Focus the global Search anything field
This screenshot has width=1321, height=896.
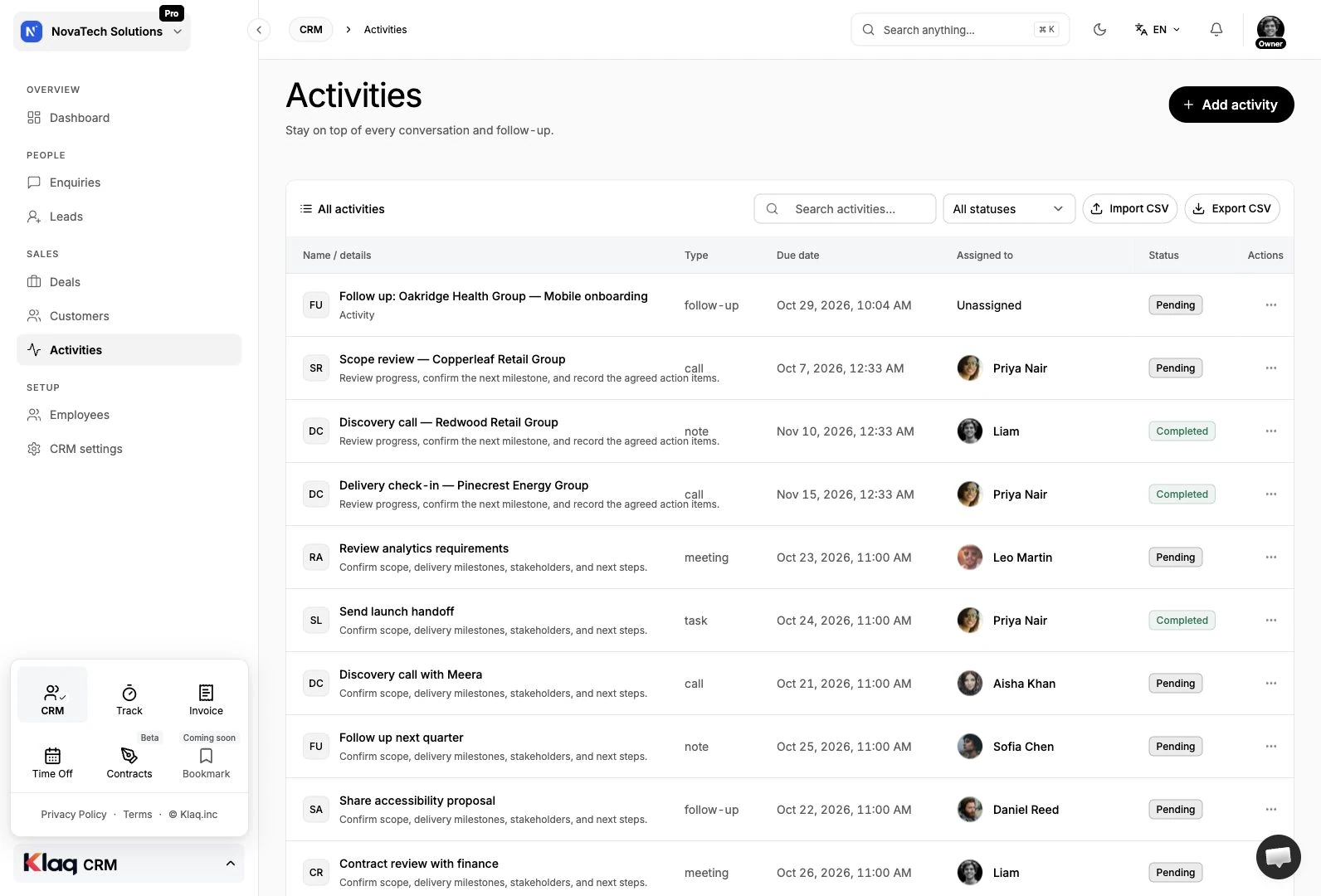pyautogui.click(x=960, y=30)
